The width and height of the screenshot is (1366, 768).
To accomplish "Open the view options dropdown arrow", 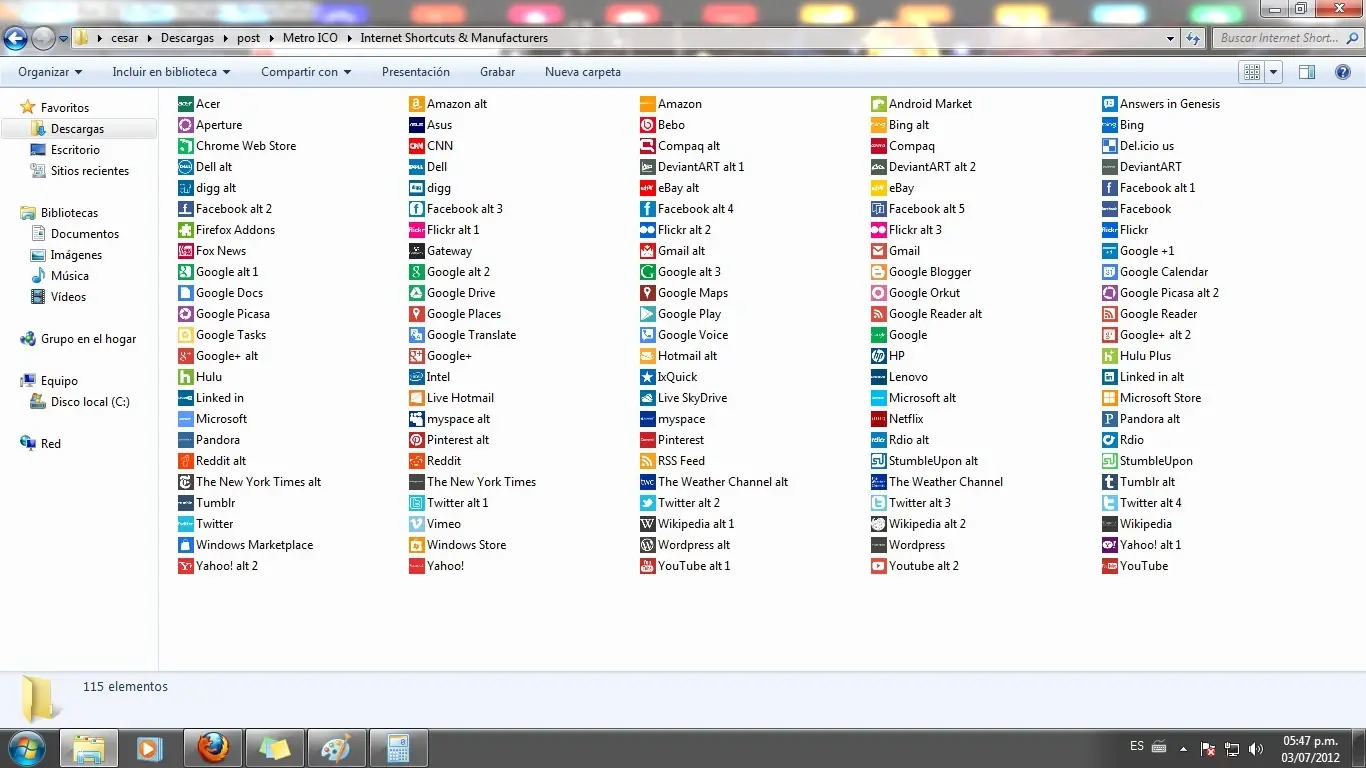I will (x=1274, y=72).
